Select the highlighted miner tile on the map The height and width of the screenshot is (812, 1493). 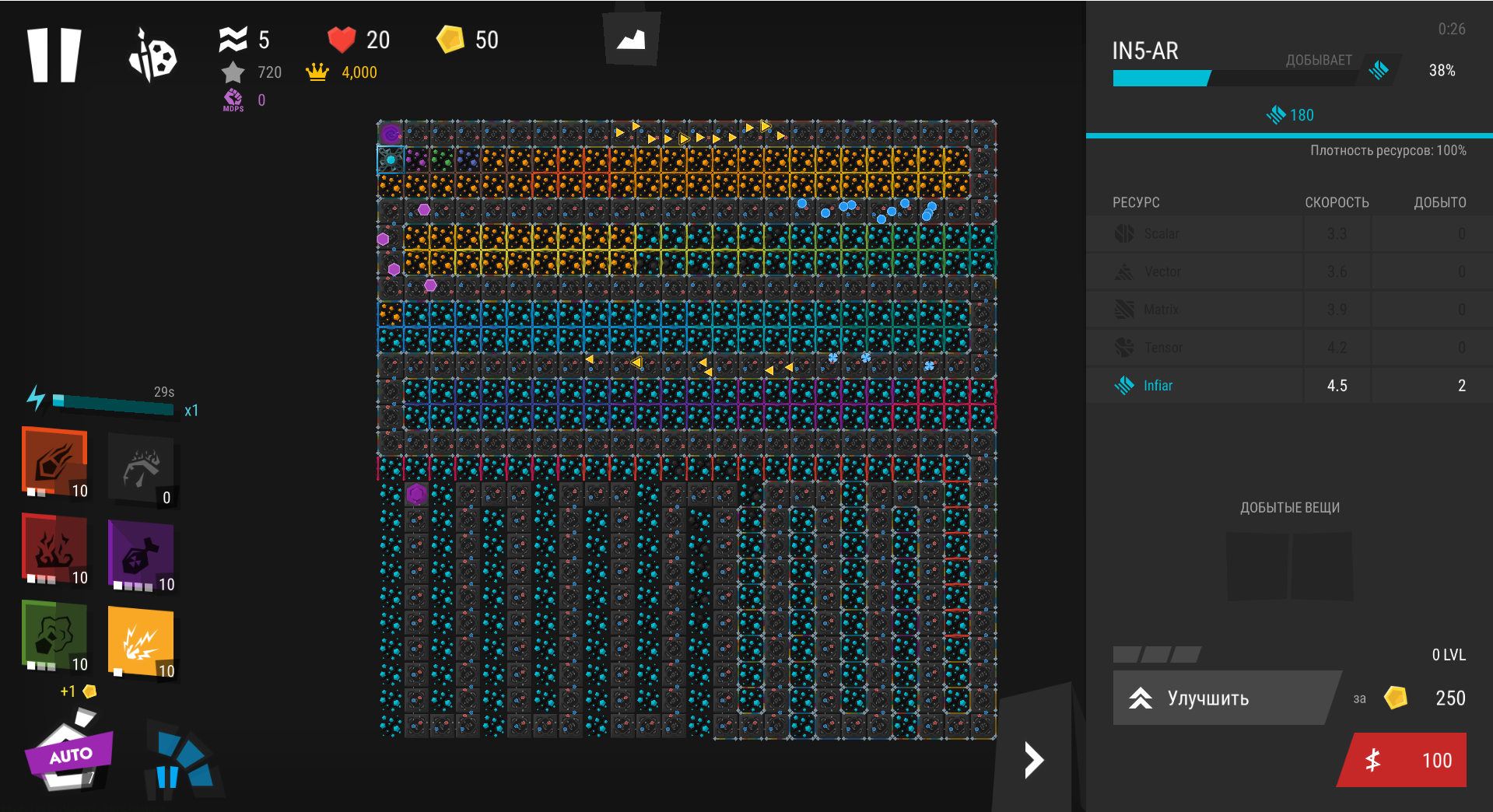point(391,159)
